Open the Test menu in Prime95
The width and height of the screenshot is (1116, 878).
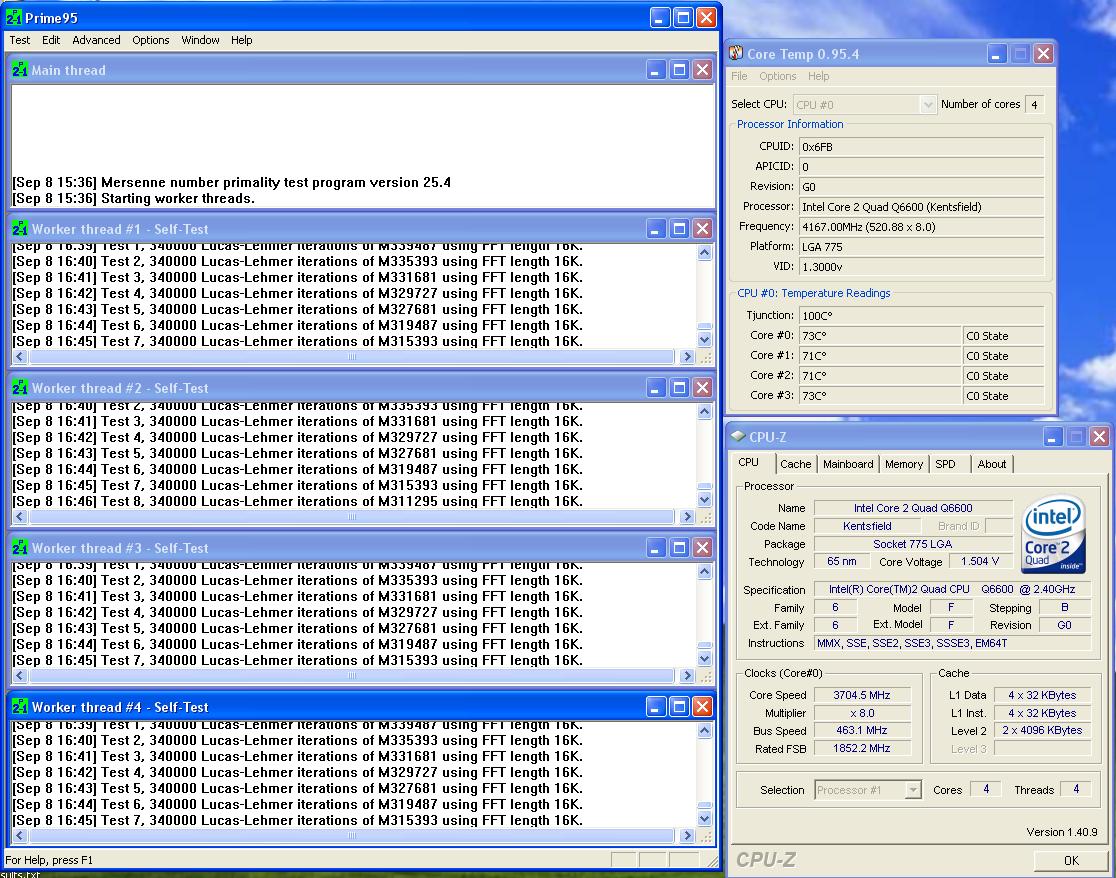point(20,40)
